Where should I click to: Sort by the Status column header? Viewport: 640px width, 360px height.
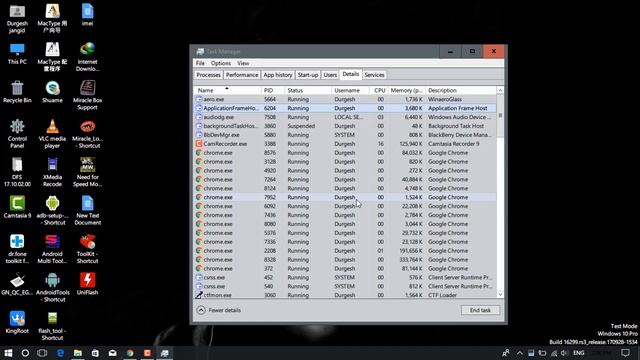click(x=307, y=90)
